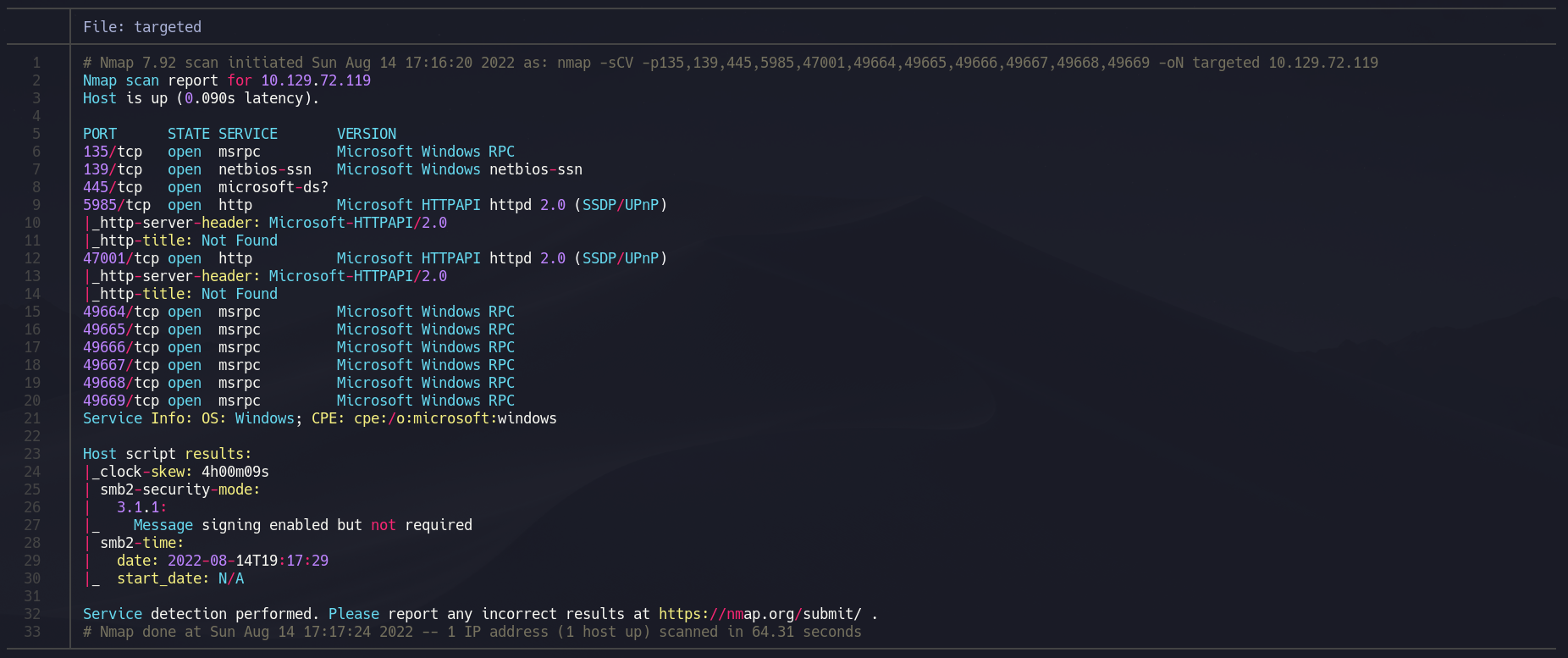The height and width of the screenshot is (658, 1568).
Task: Click the 'File: targeted' header text
Action: 142,27
